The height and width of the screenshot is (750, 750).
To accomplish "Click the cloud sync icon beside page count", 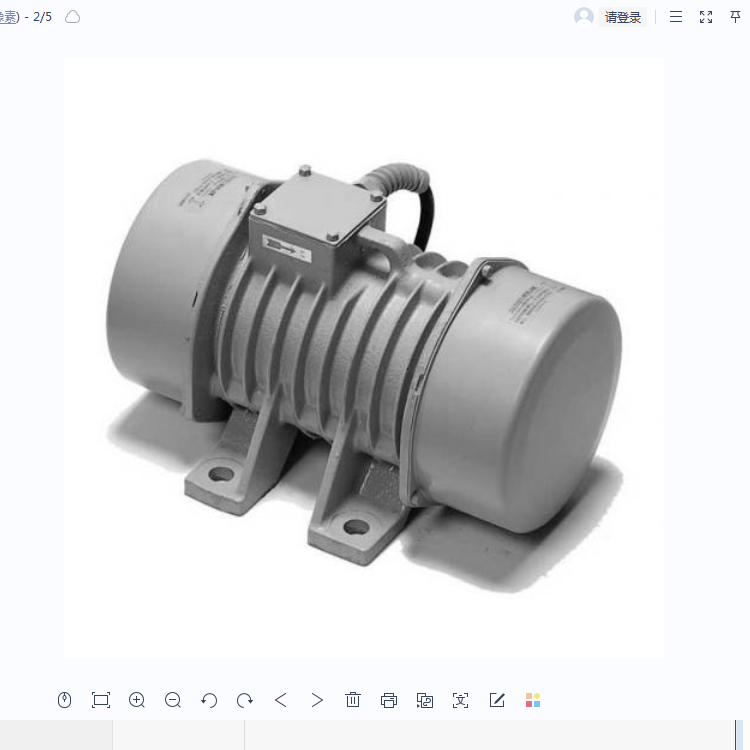I will 73,17.
